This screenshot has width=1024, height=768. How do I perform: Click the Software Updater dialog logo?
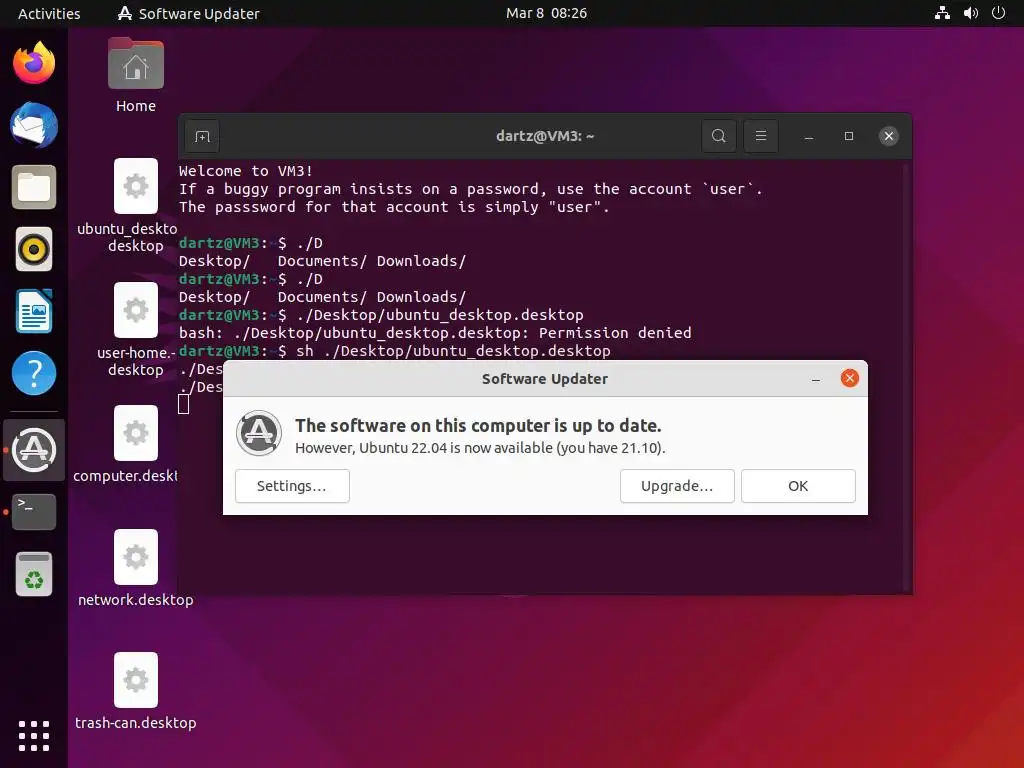point(259,433)
